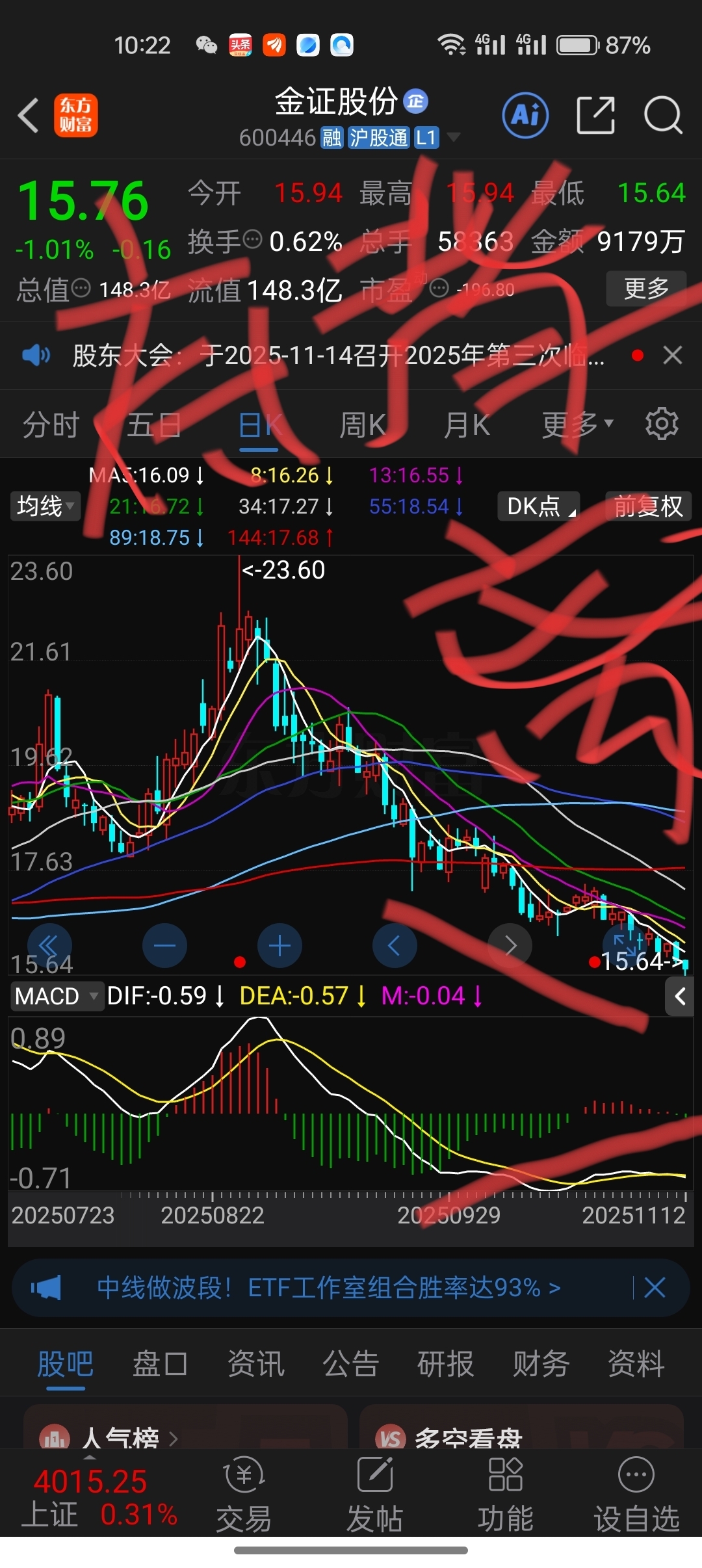Tap the share export icon
Screen dimensions: 702x1568
tap(596, 115)
